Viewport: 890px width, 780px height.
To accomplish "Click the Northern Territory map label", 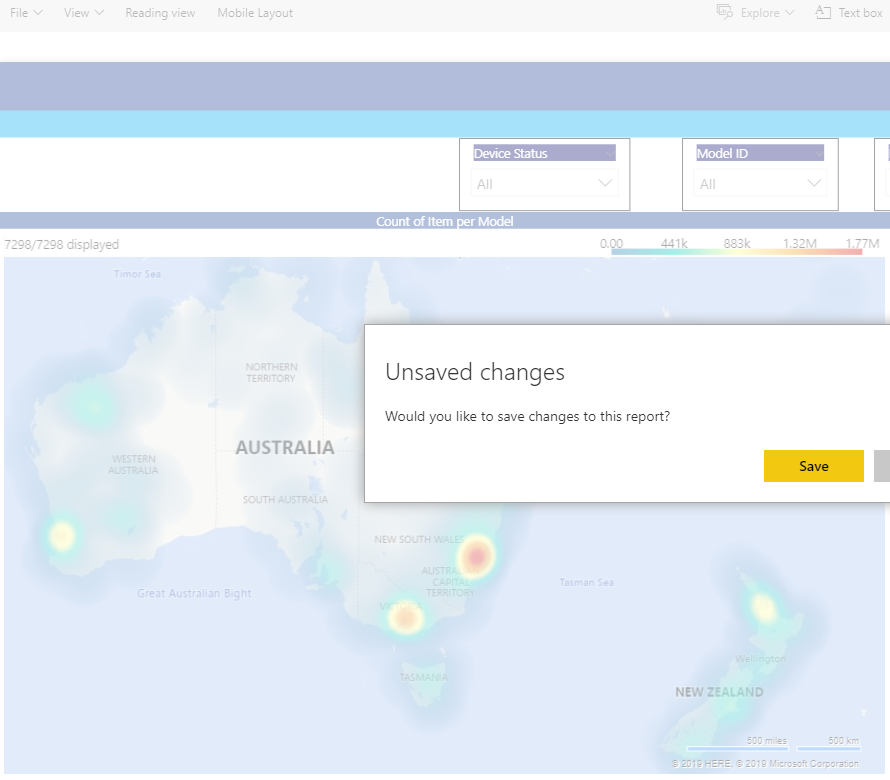I will point(271,372).
